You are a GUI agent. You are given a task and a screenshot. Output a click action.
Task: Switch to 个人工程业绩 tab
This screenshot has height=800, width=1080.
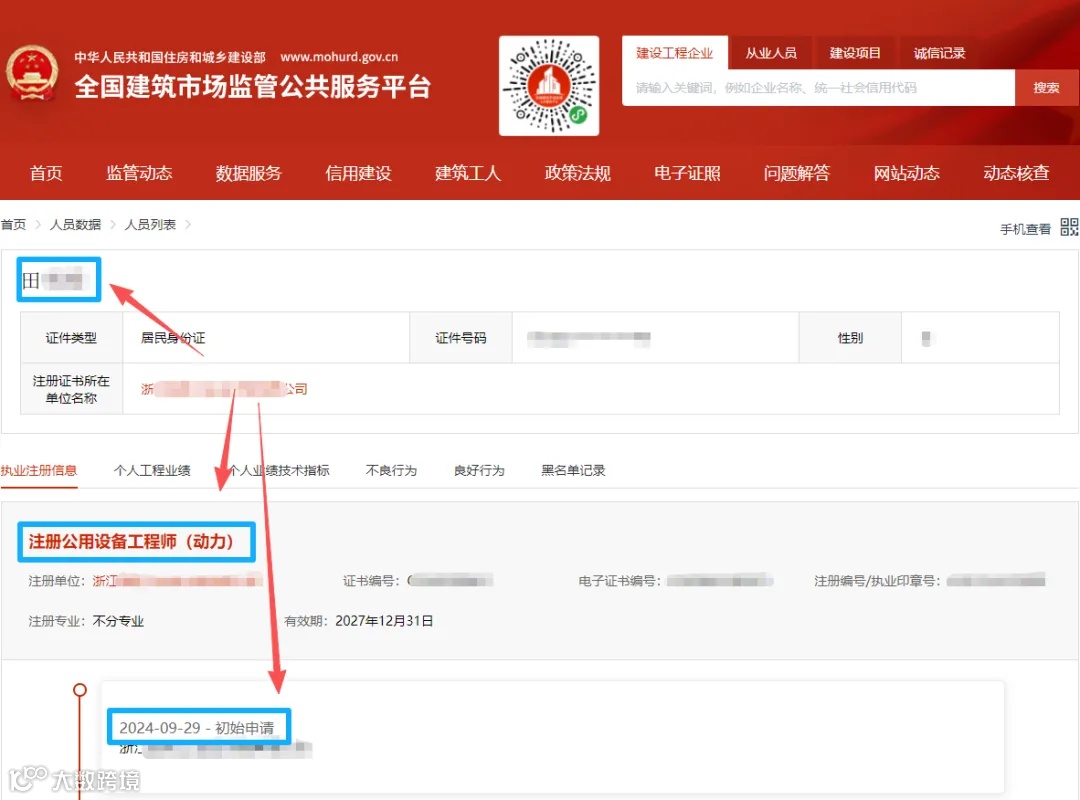(152, 471)
